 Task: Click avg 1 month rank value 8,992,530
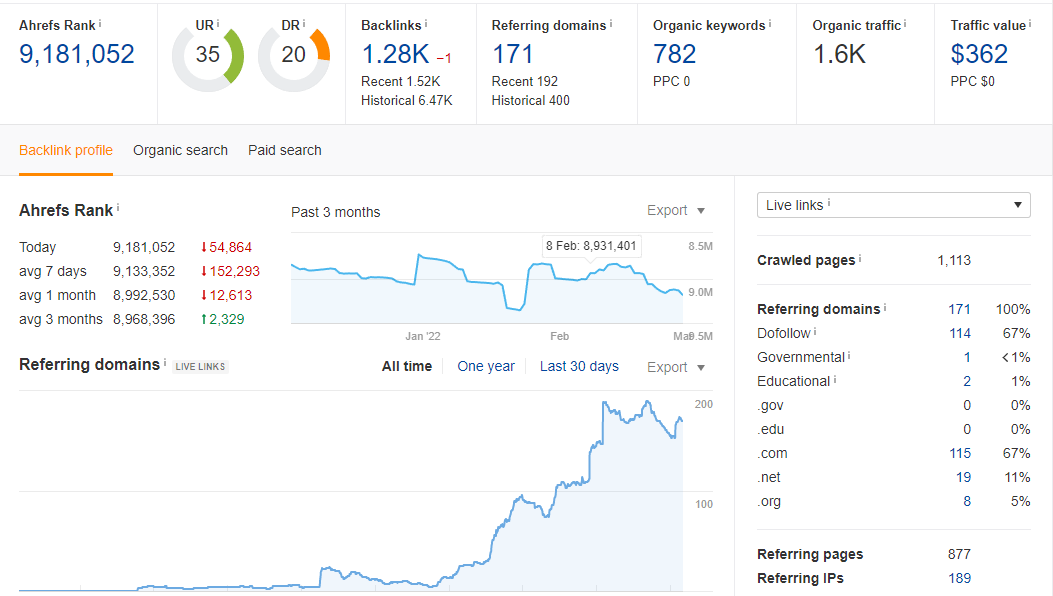click(x=144, y=296)
